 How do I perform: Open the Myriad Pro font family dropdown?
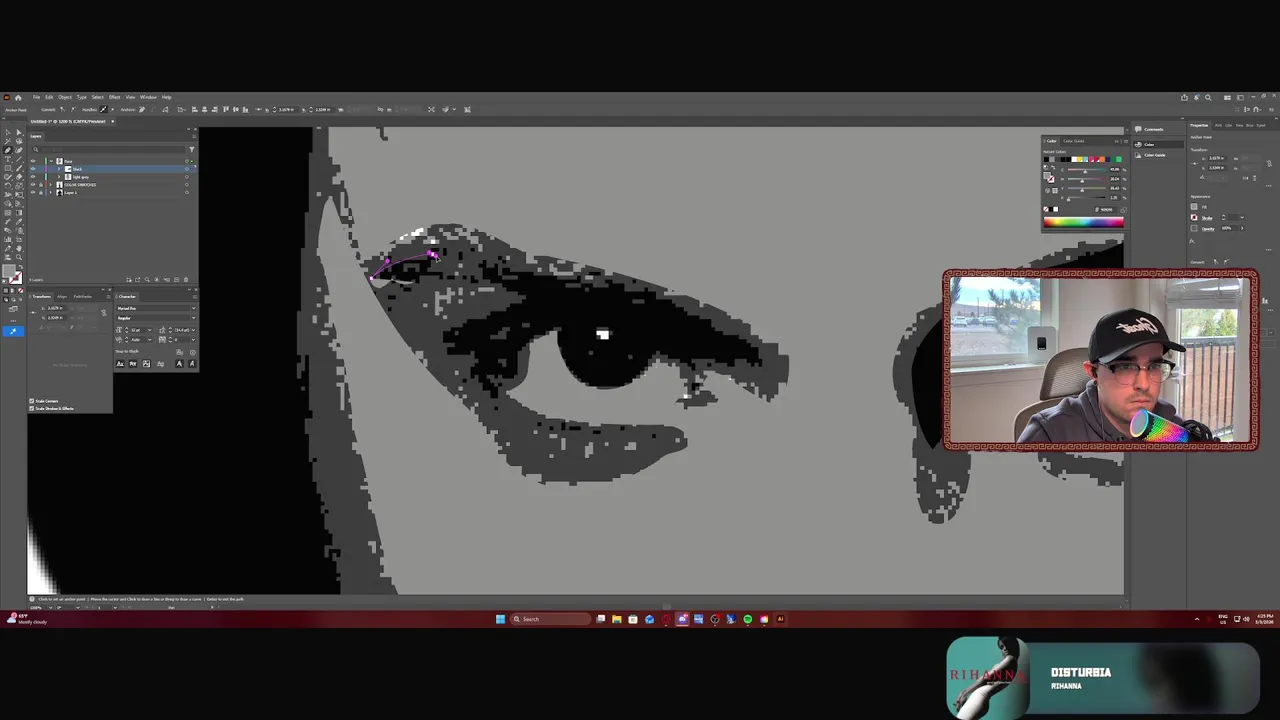[x=194, y=308]
